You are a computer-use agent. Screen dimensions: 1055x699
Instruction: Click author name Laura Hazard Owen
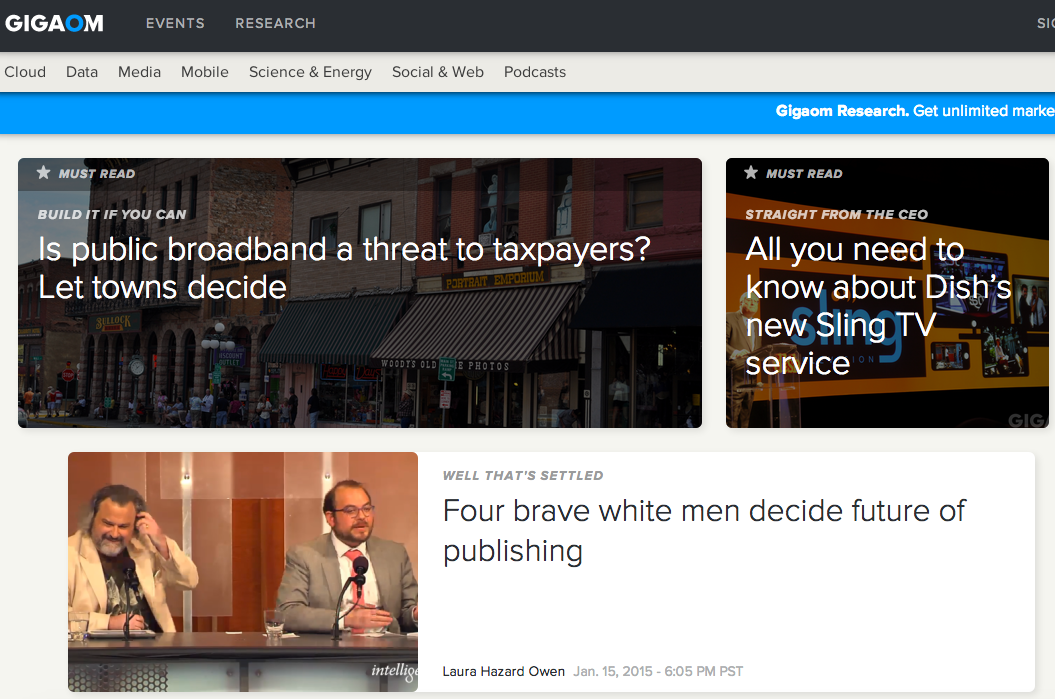coord(504,671)
